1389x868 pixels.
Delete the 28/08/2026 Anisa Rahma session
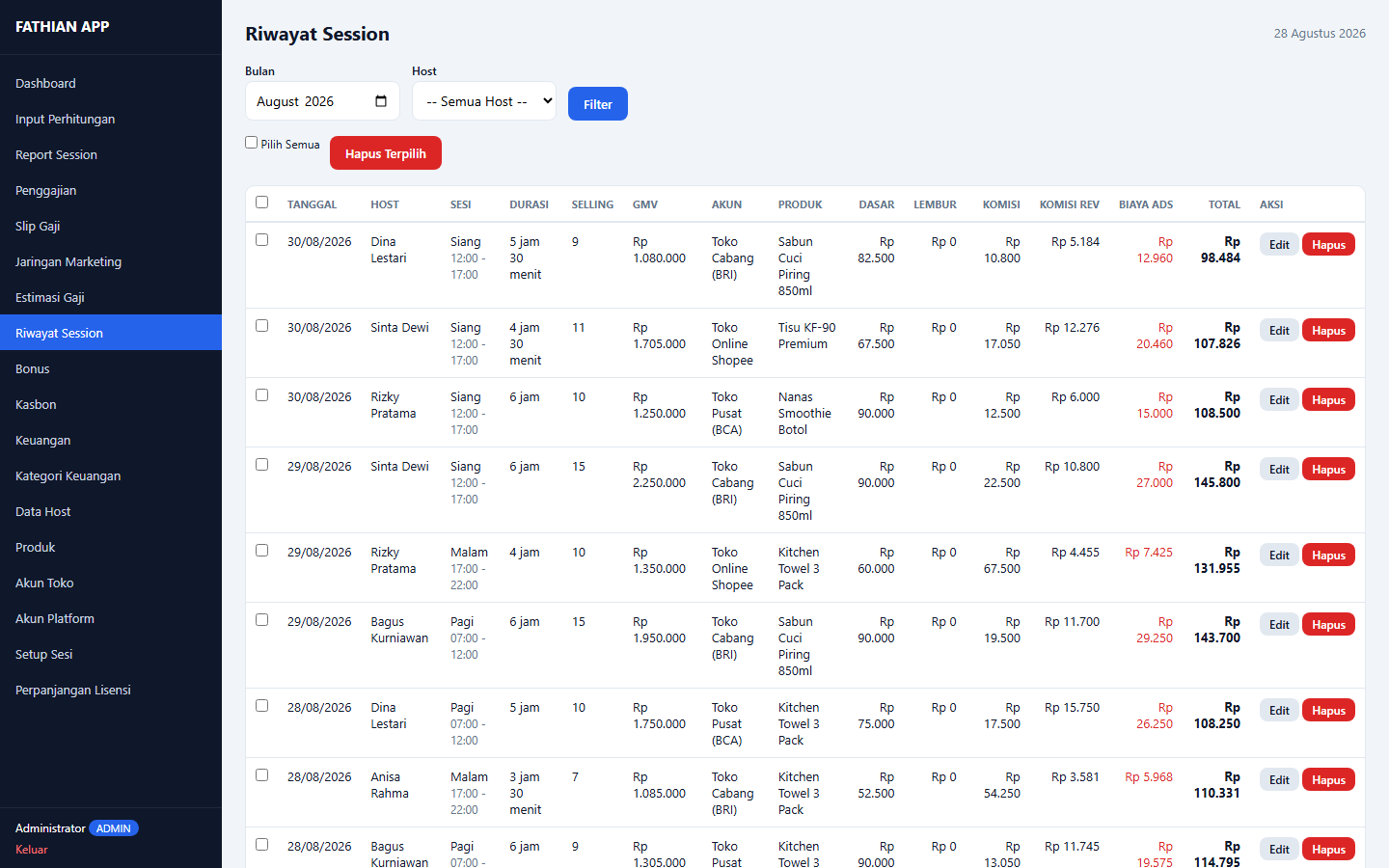coord(1328,780)
